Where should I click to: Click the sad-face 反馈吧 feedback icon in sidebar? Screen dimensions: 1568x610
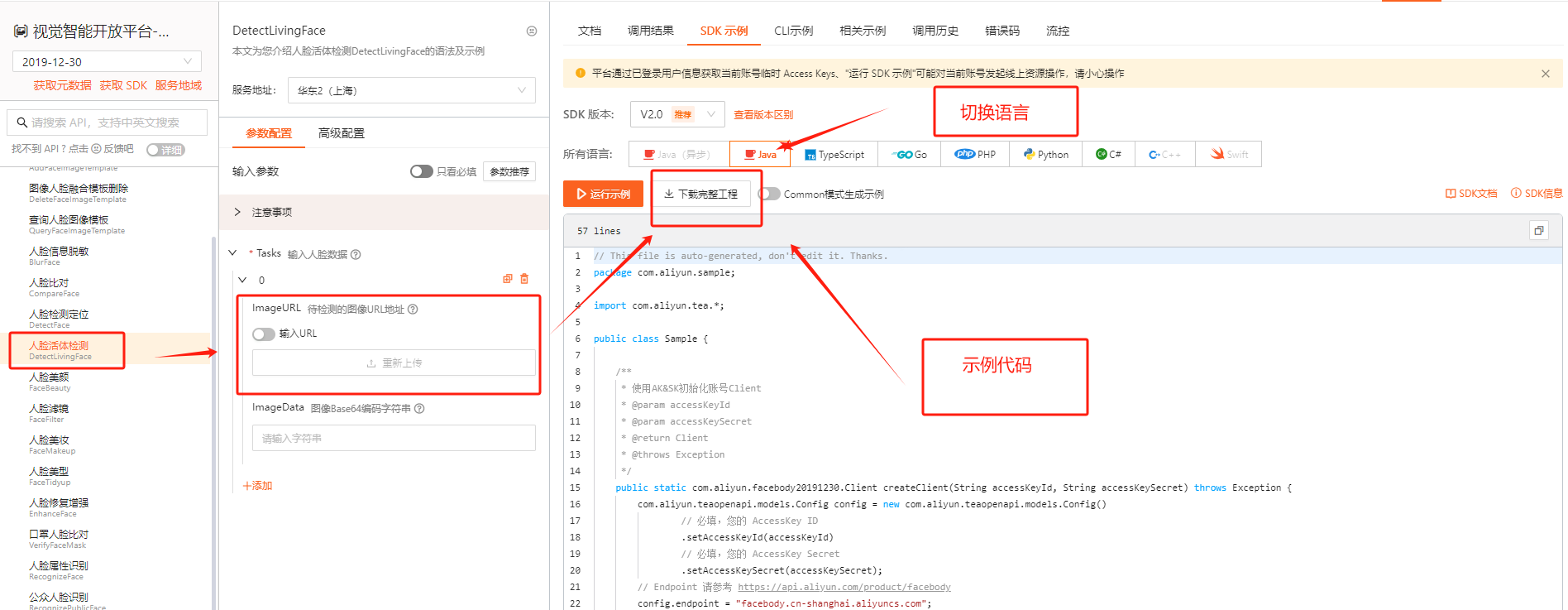coord(96,149)
